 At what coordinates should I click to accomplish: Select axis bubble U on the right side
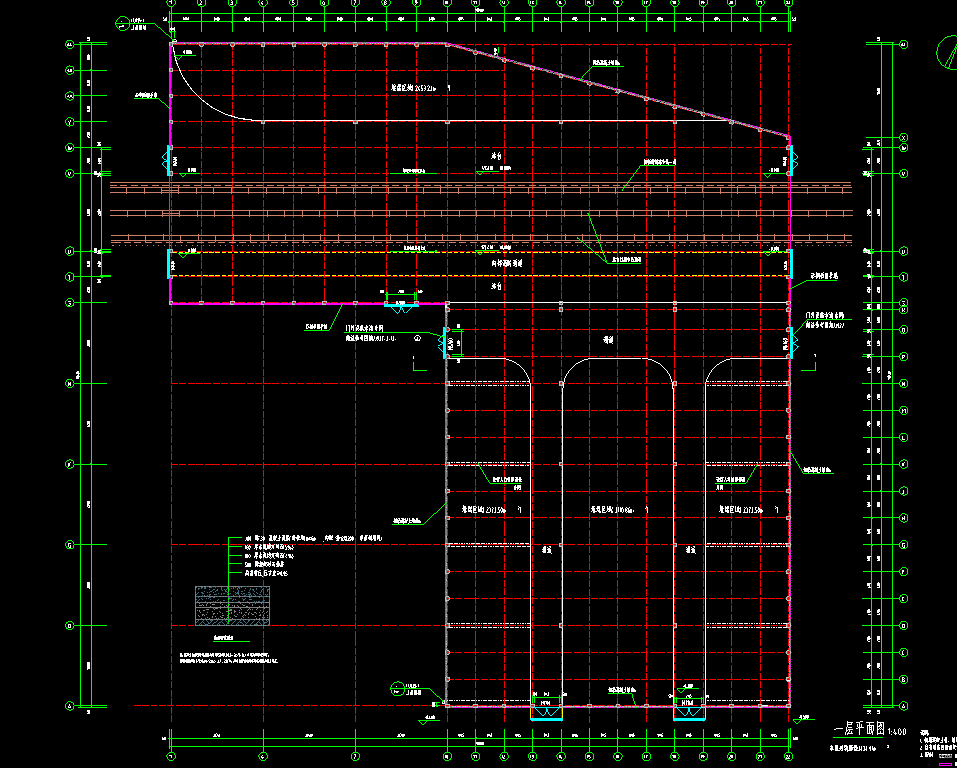coord(904,251)
